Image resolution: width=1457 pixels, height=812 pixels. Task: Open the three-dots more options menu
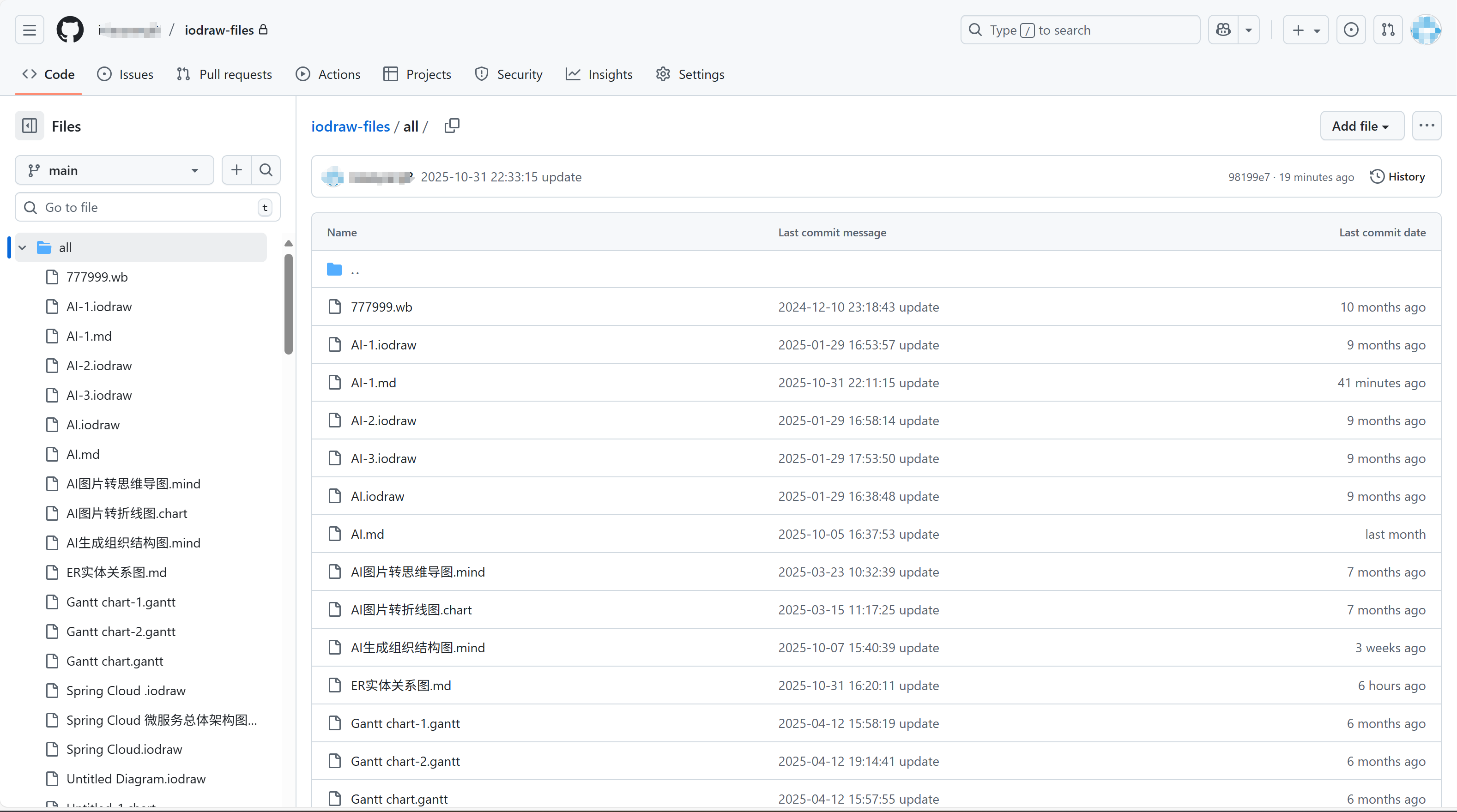coord(1426,126)
